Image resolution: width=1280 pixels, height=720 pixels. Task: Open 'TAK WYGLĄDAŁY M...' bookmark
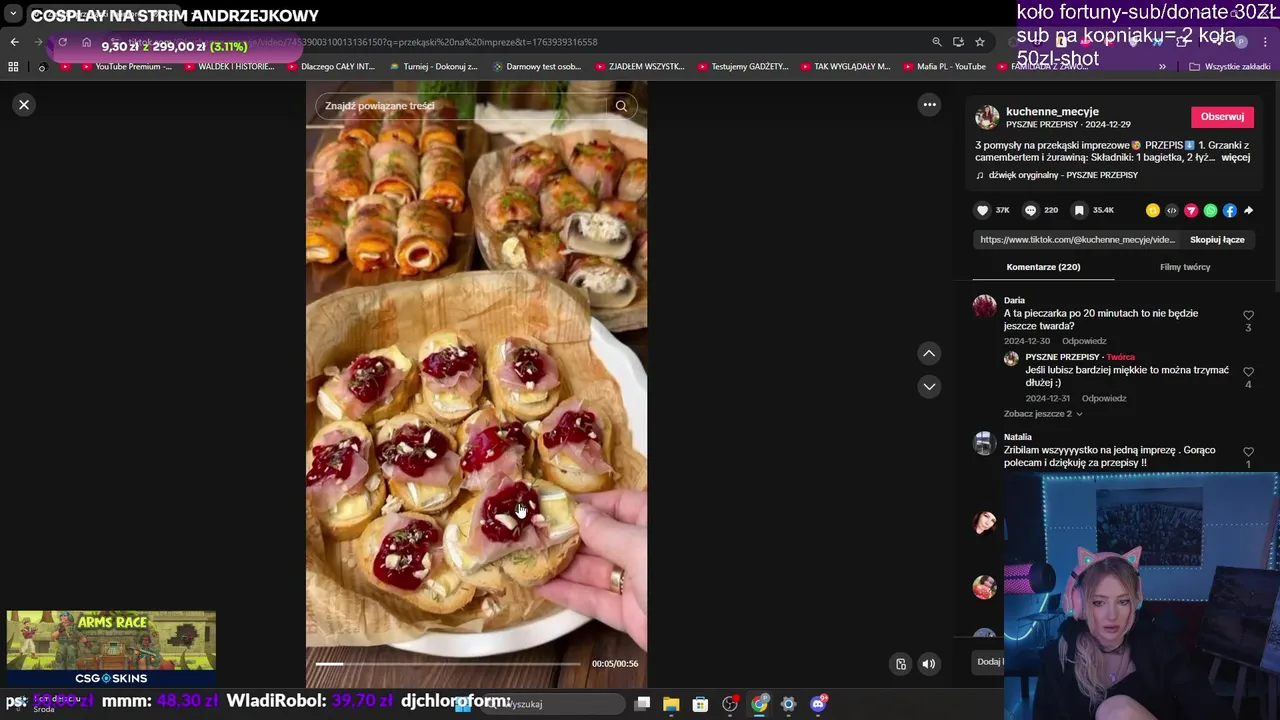click(x=845, y=67)
